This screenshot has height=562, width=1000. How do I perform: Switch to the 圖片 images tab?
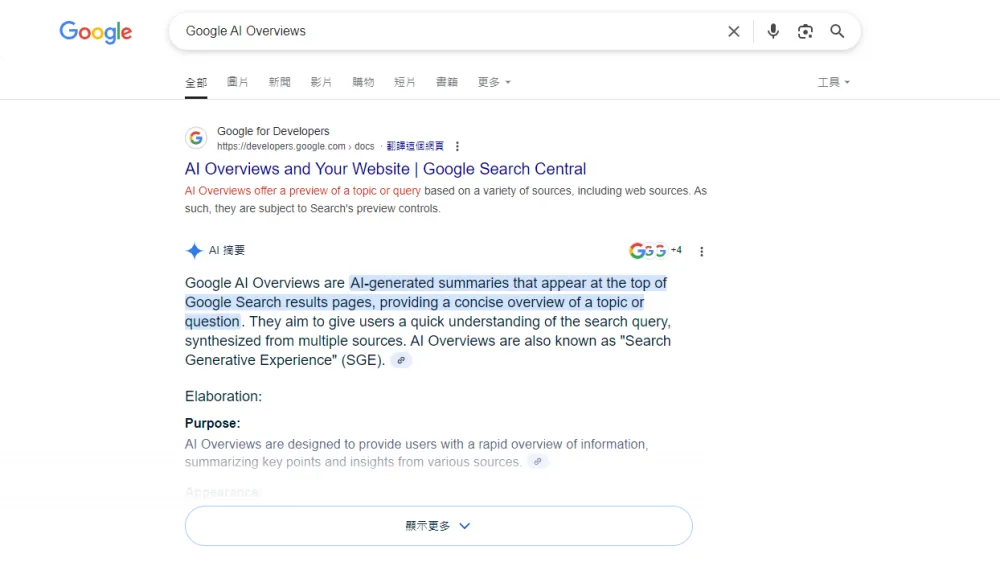point(238,82)
